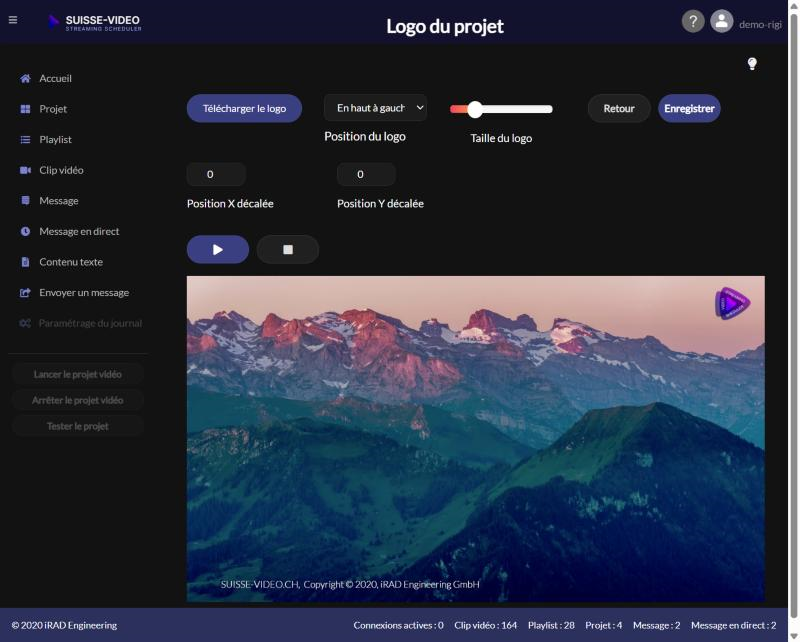800x642 pixels.
Task: Click the Projet : 4 status
Action: pyautogui.click(x=604, y=625)
